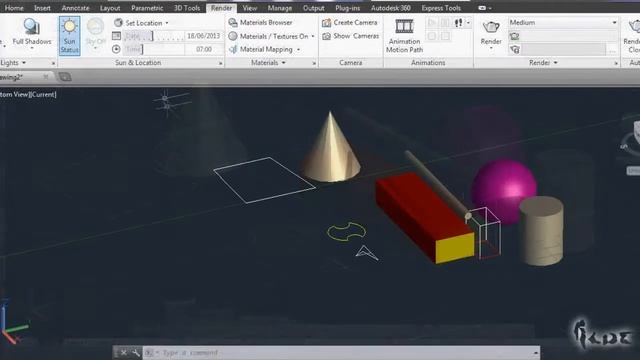This screenshot has width=640, height=360.
Task: Expand the Lights panel title
Action: pyautogui.click(x=13, y=63)
